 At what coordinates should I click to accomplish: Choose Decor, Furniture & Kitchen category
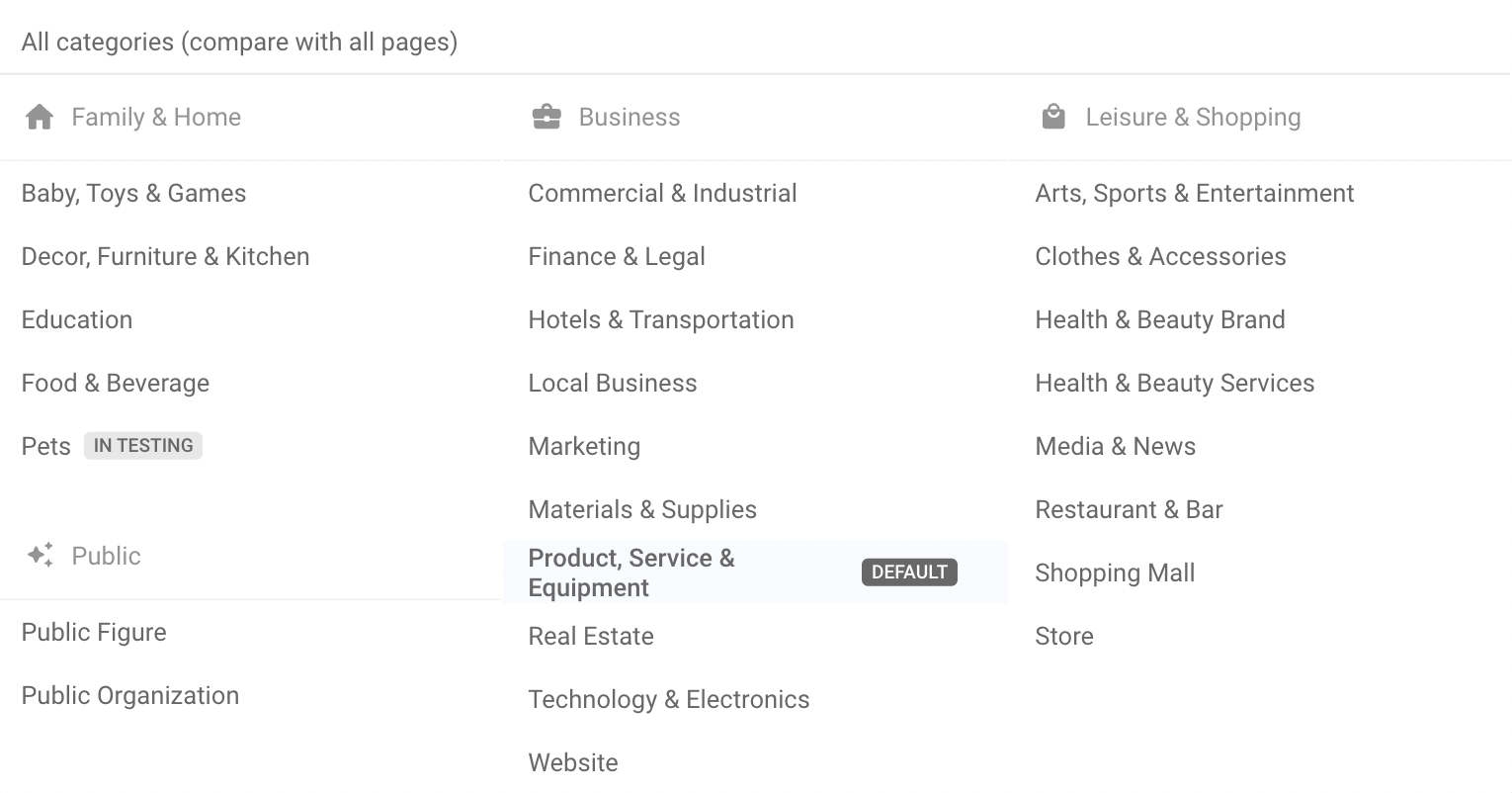[x=165, y=257]
